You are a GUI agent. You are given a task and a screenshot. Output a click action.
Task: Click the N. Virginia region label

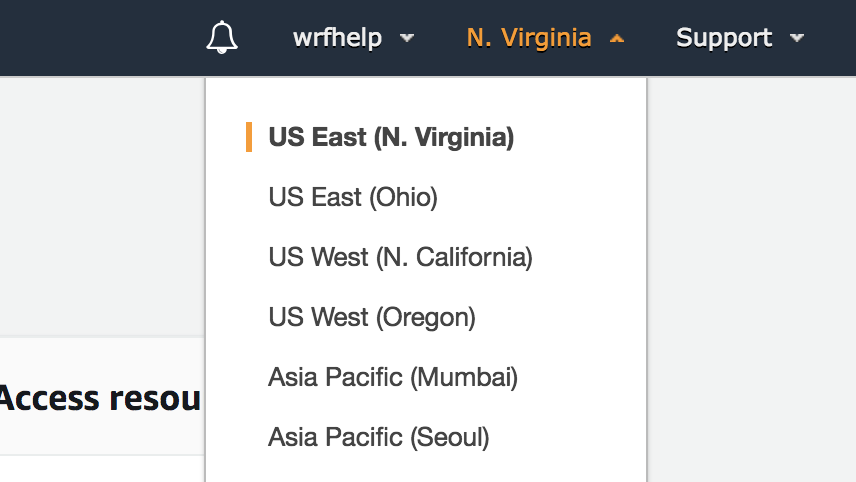pyautogui.click(x=528, y=38)
